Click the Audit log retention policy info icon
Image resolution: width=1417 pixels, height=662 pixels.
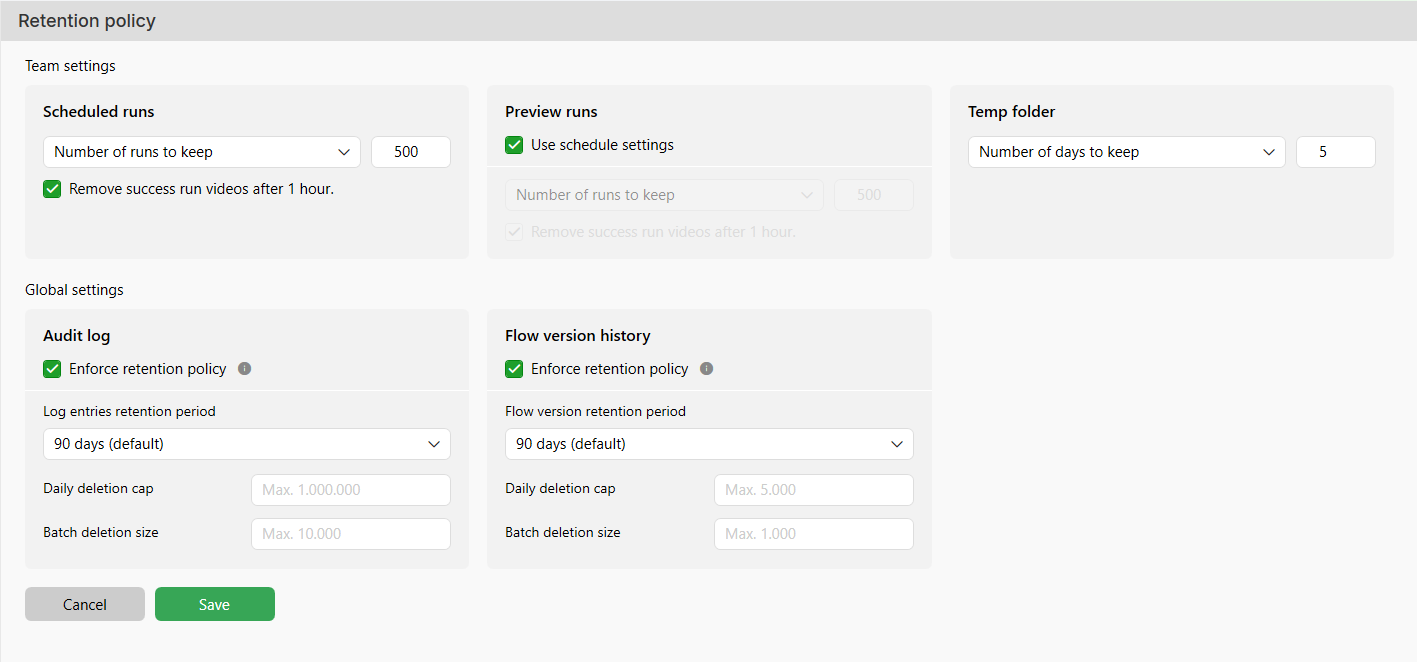click(245, 369)
